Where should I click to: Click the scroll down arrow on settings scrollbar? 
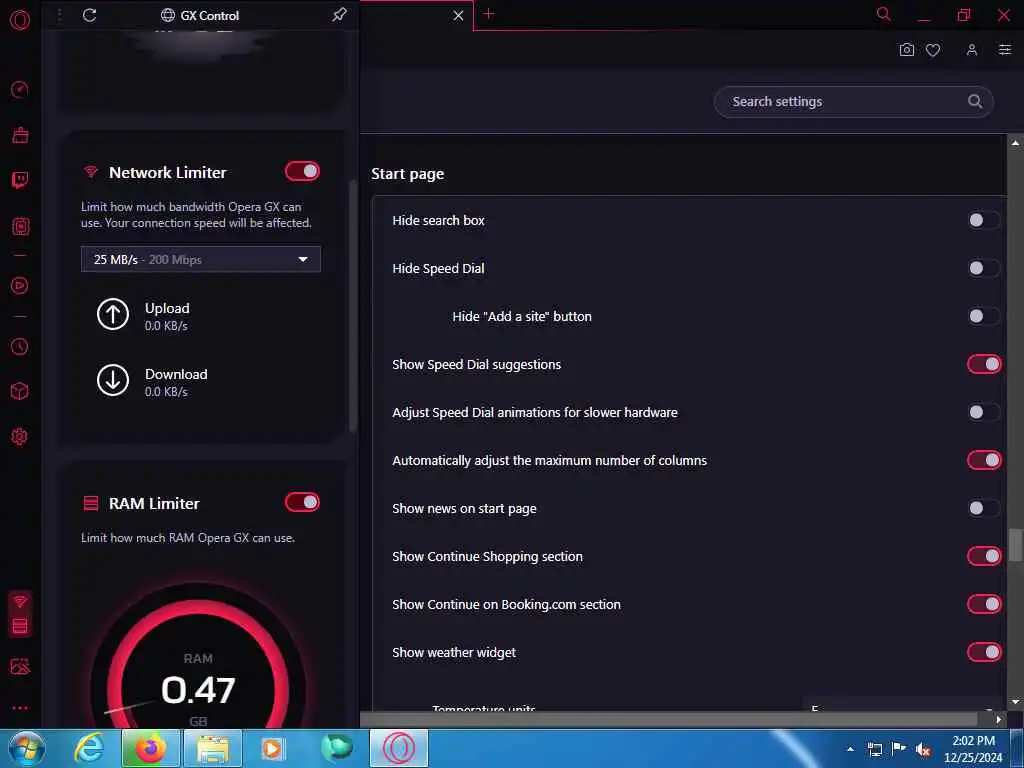coord(1015,701)
